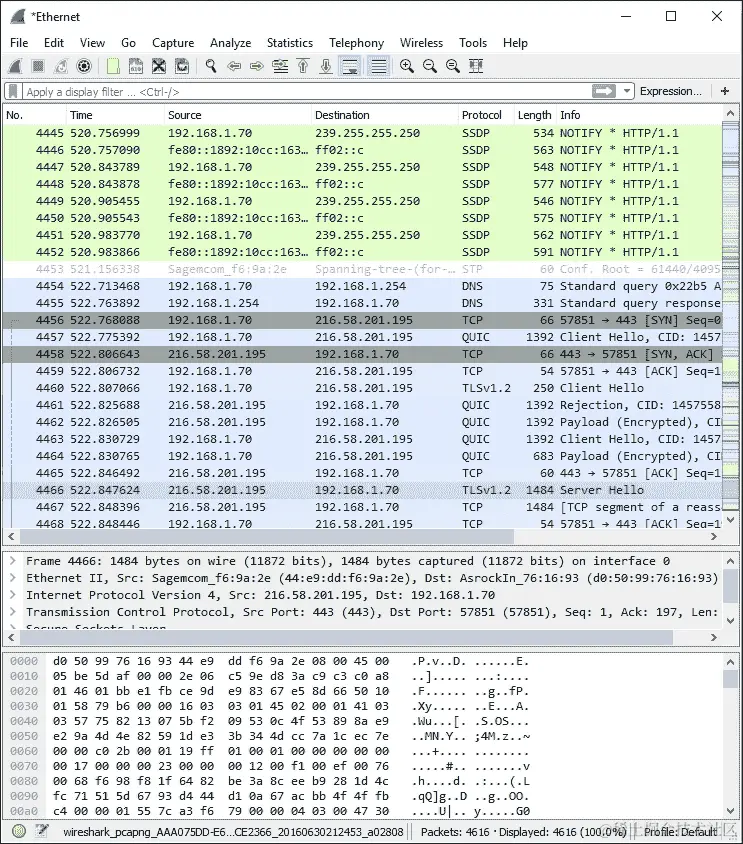
Task: Open the Analyze menu
Action: pyautogui.click(x=230, y=43)
